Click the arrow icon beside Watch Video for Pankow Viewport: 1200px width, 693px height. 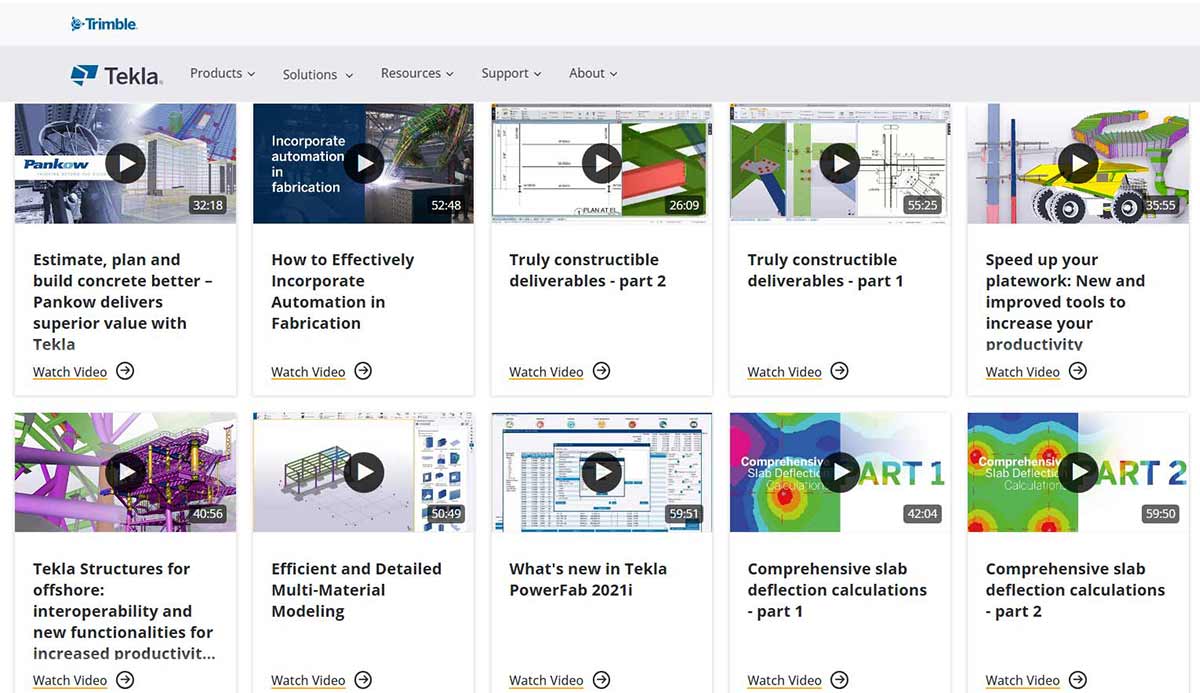point(124,371)
